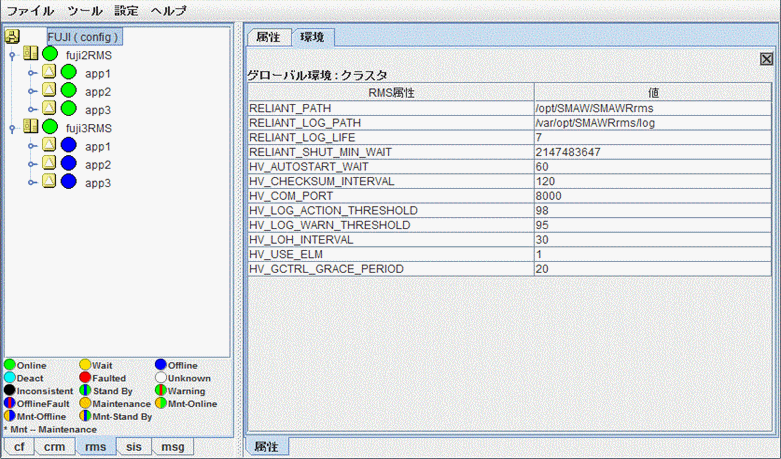781x459 pixels.
Task: Click app1 application icon under fuji3RMS
Action: pyautogui.click(x=49, y=144)
